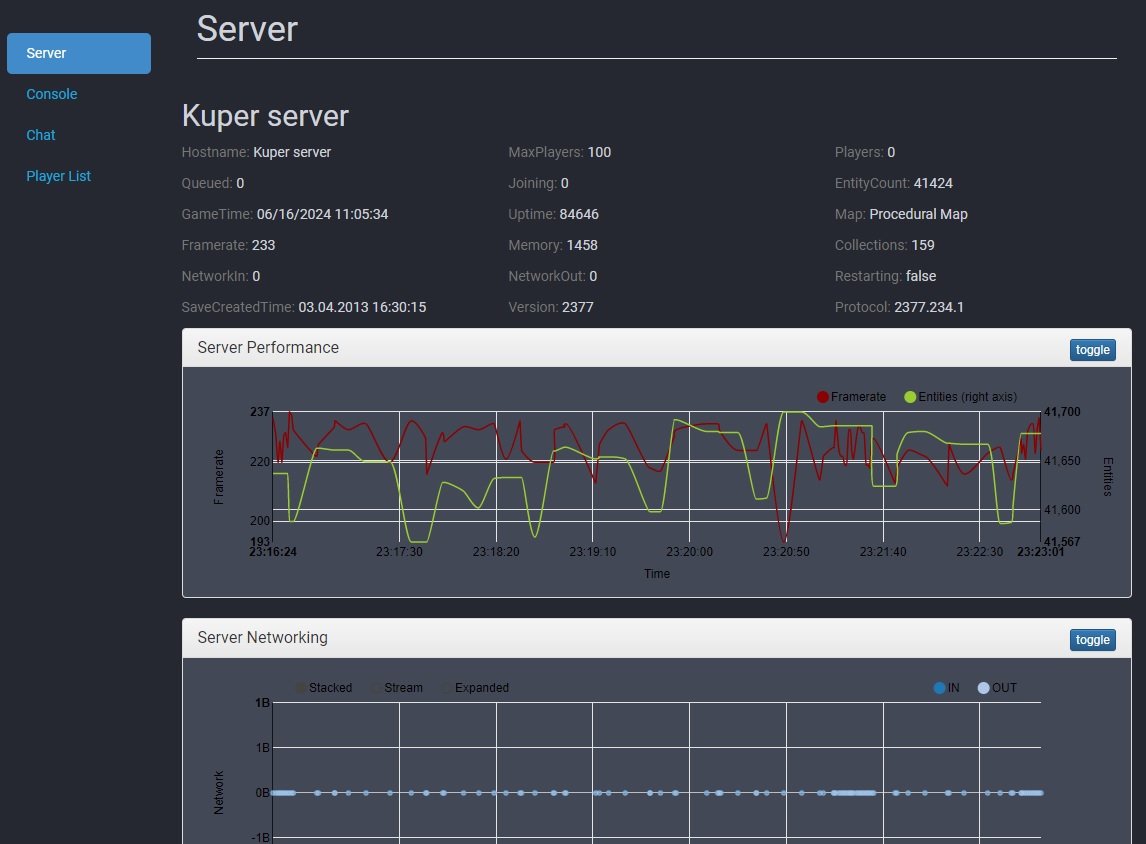Select the Stream chart mode
The height and width of the screenshot is (844, 1146).
click(402, 688)
